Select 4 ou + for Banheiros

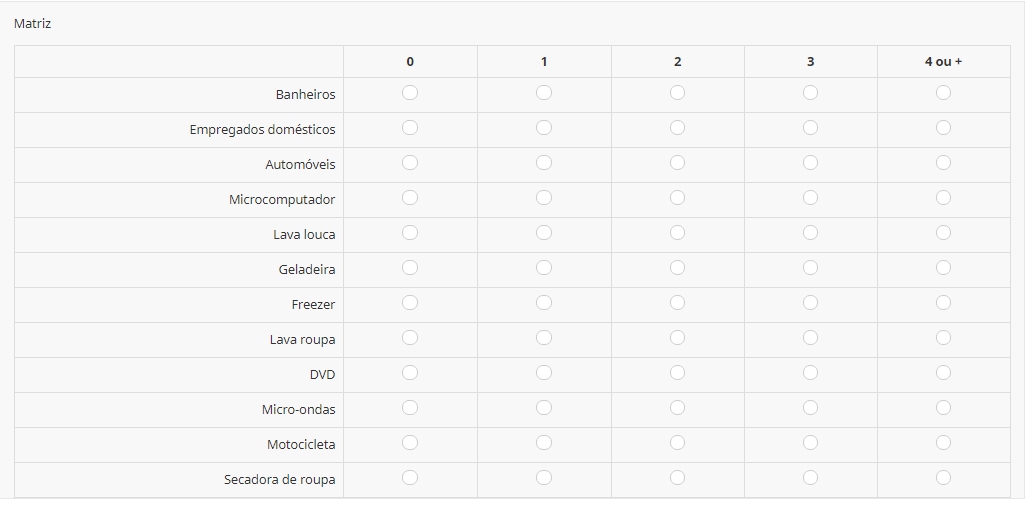pyautogui.click(x=943, y=92)
